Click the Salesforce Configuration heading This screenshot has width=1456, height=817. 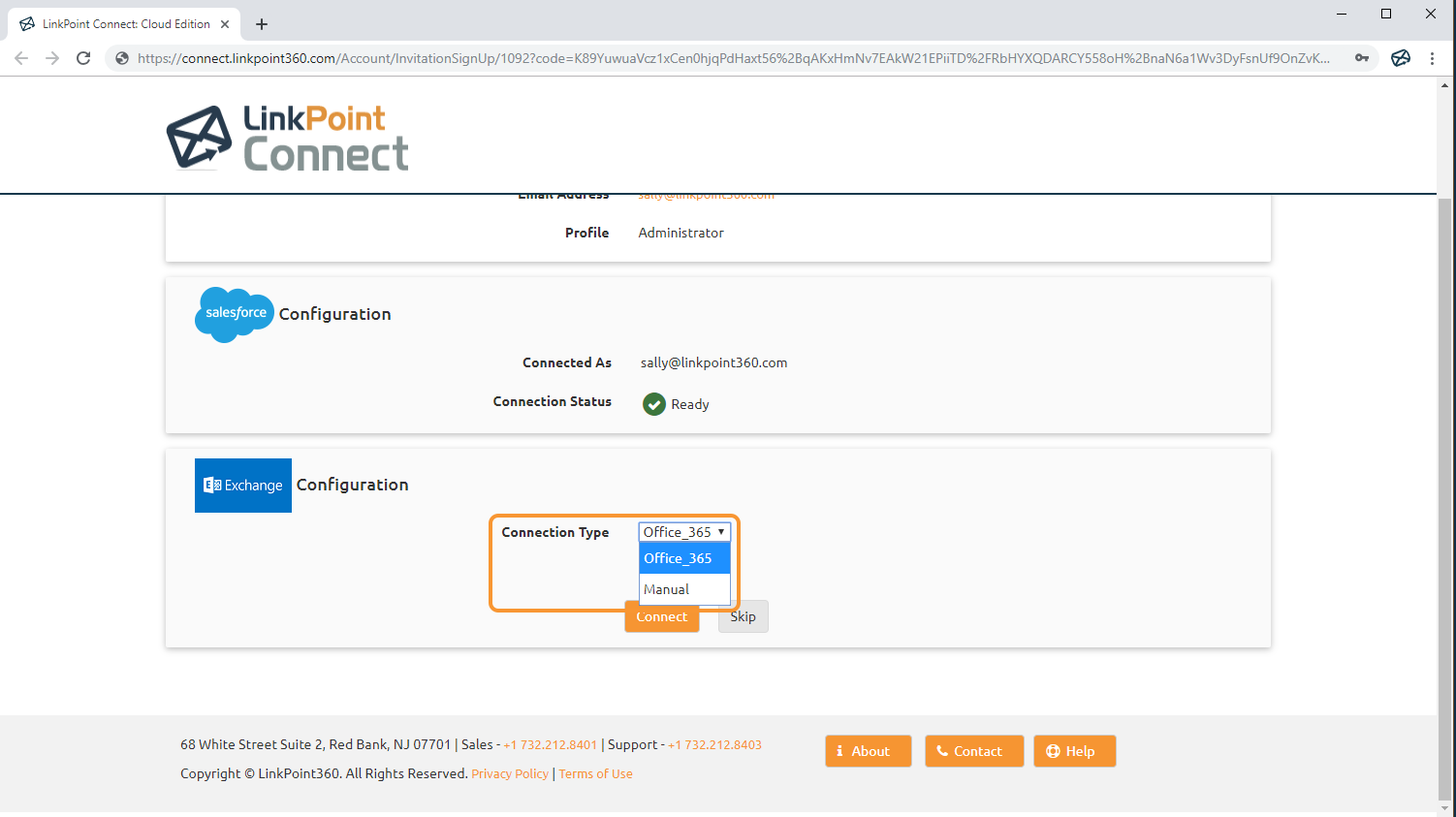pyautogui.click(x=335, y=314)
